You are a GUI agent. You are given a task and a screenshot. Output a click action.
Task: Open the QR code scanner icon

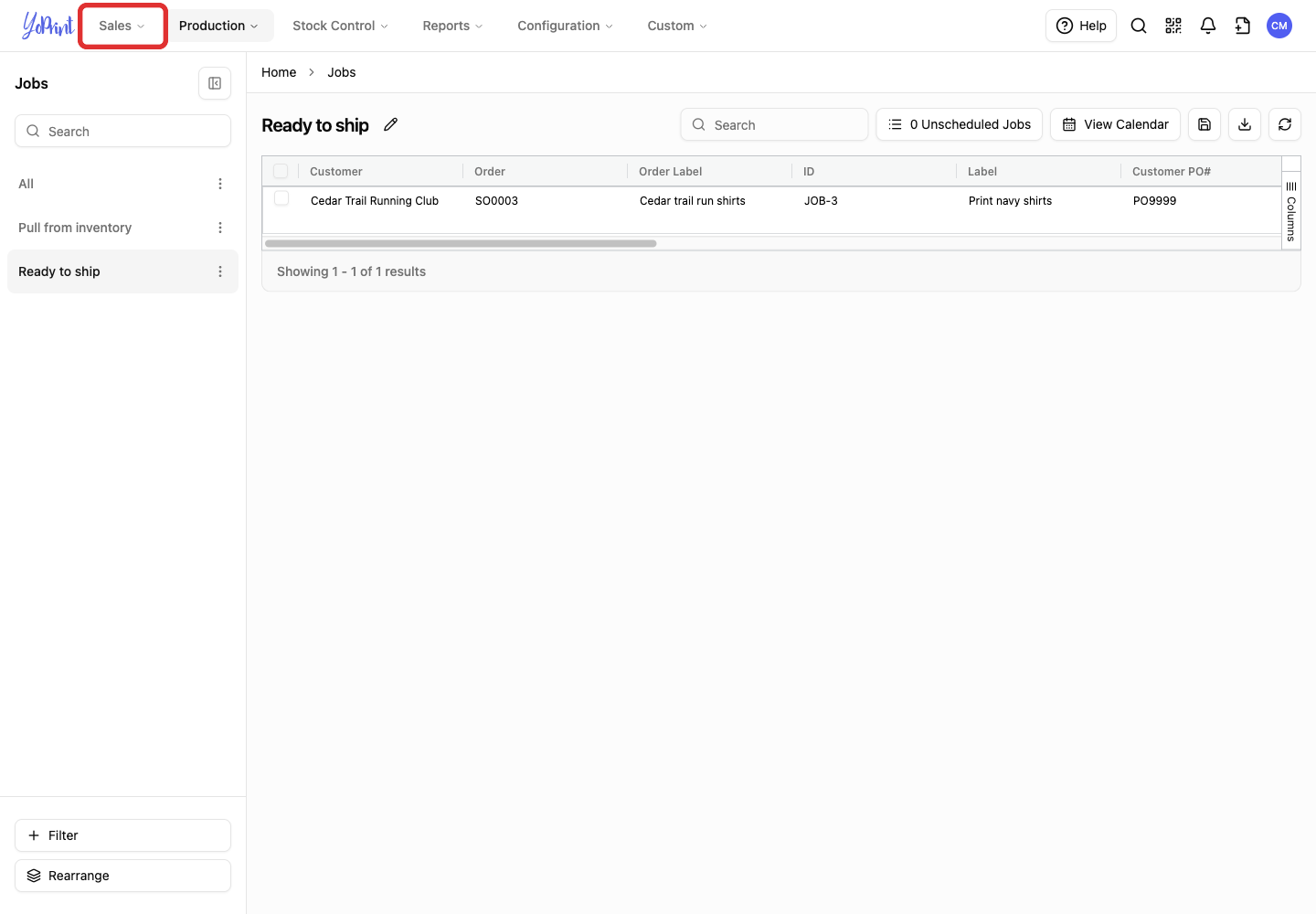tap(1173, 26)
